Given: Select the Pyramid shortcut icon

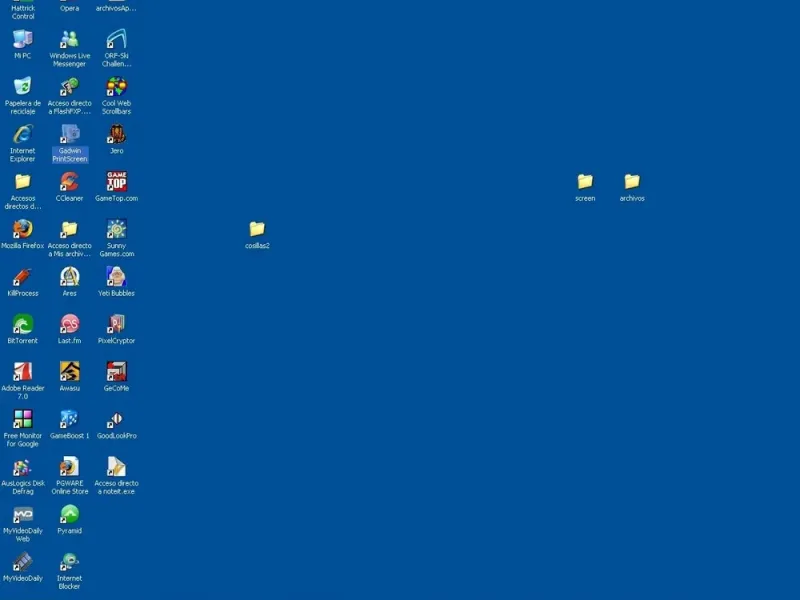Looking at the screenshot, I should [x=69, y=514].
